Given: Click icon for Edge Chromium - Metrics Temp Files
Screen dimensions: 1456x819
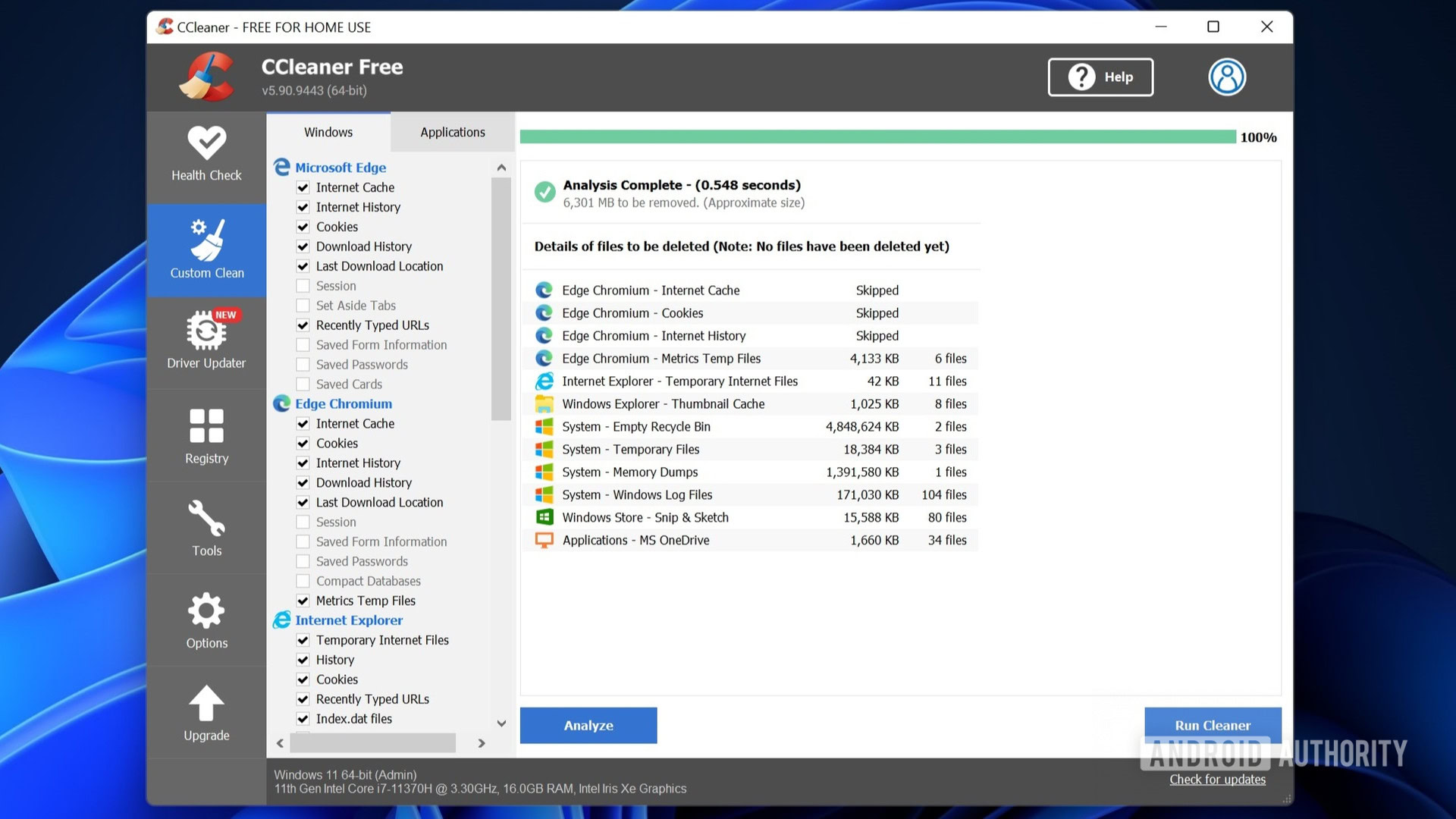Looking at the screenshot, I should point(544,359).
